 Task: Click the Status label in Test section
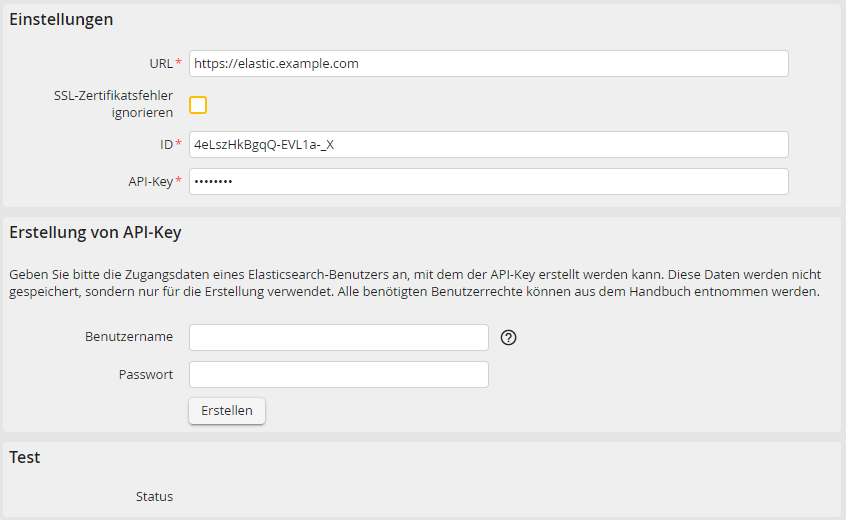point(154,497)
